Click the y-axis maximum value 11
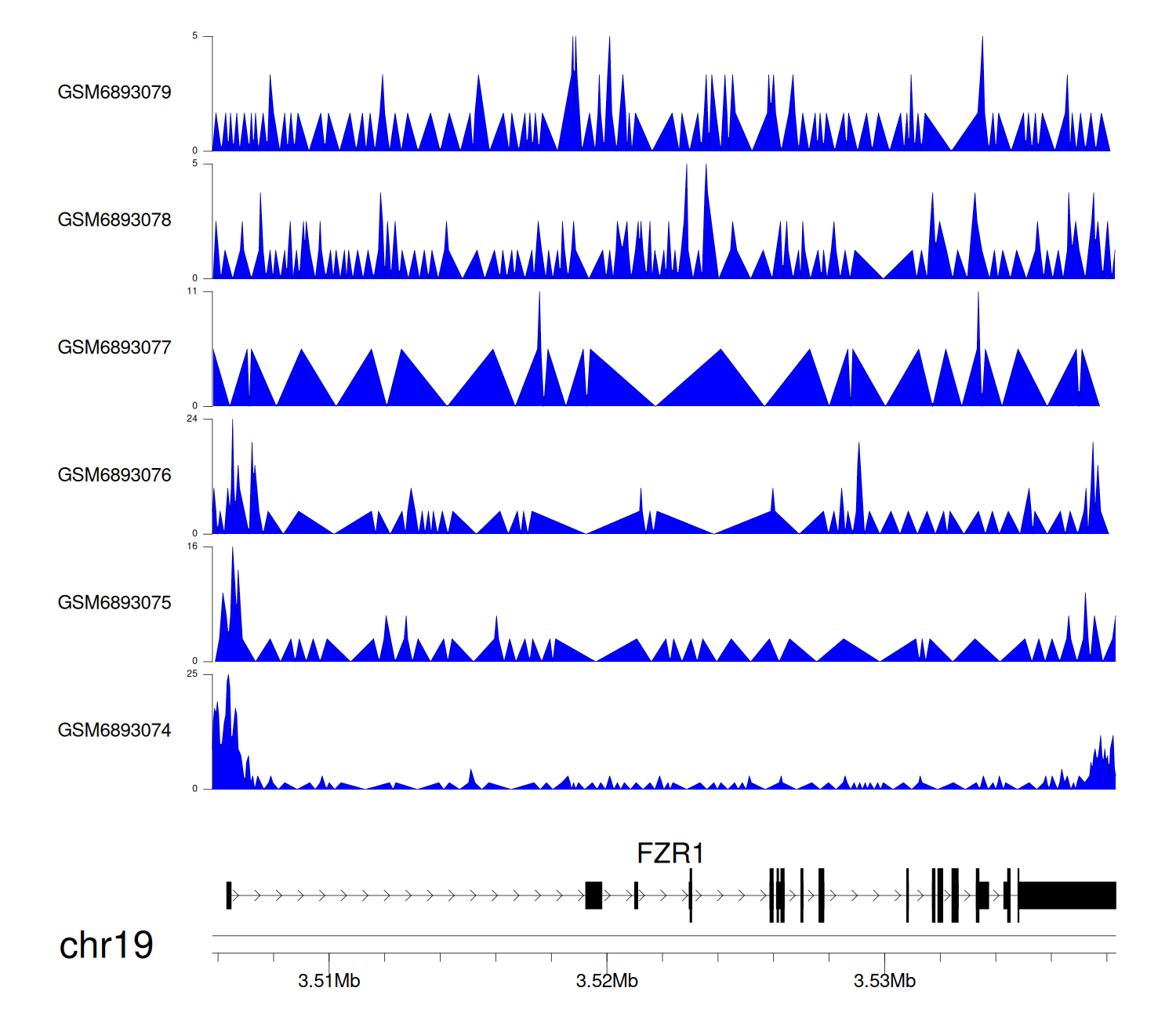This screenshot has width=1176, height=1035. pyautogui.click(x=192, y=291)
